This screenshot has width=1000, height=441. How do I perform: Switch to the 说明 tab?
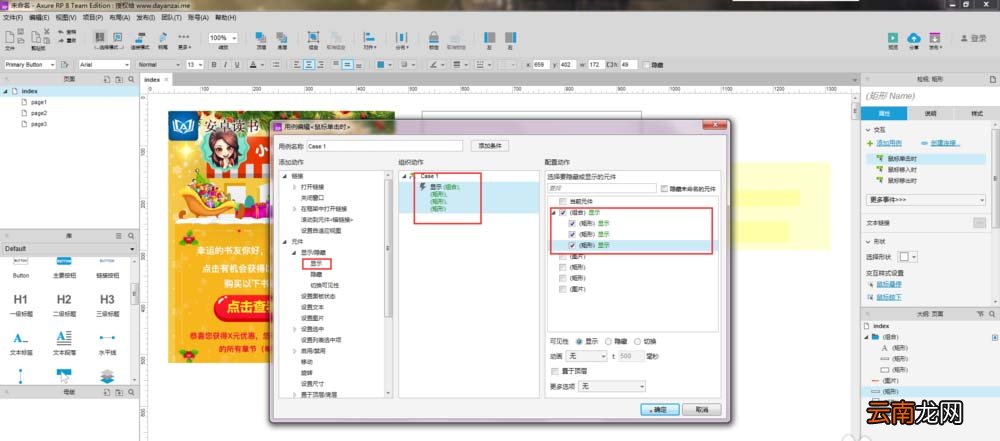click(x=930, y=114)
